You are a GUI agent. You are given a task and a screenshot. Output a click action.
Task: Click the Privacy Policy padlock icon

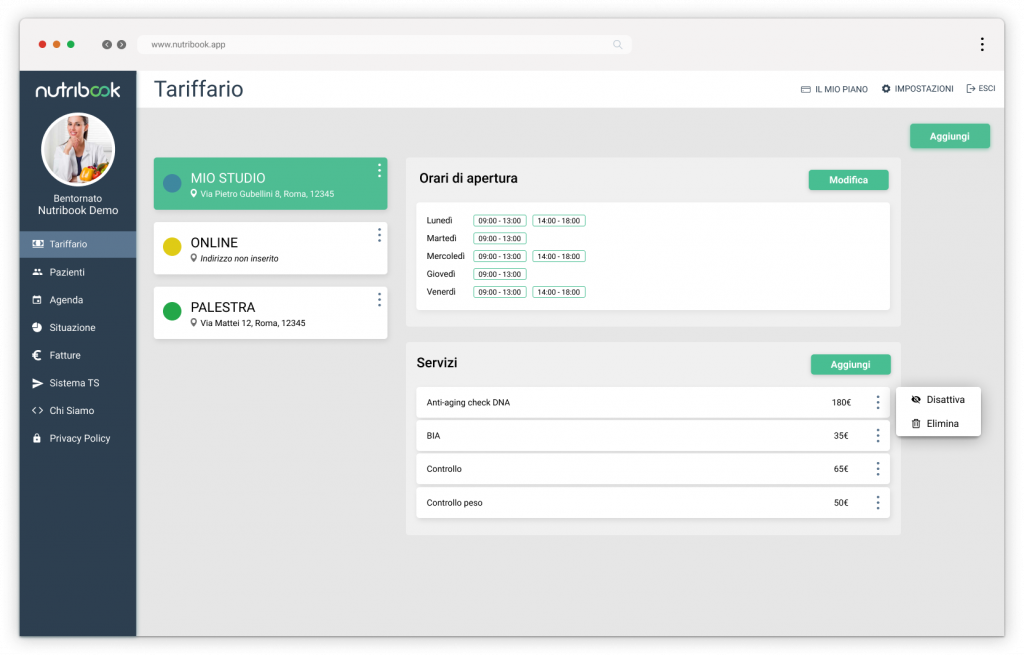(x=37, y=439)
